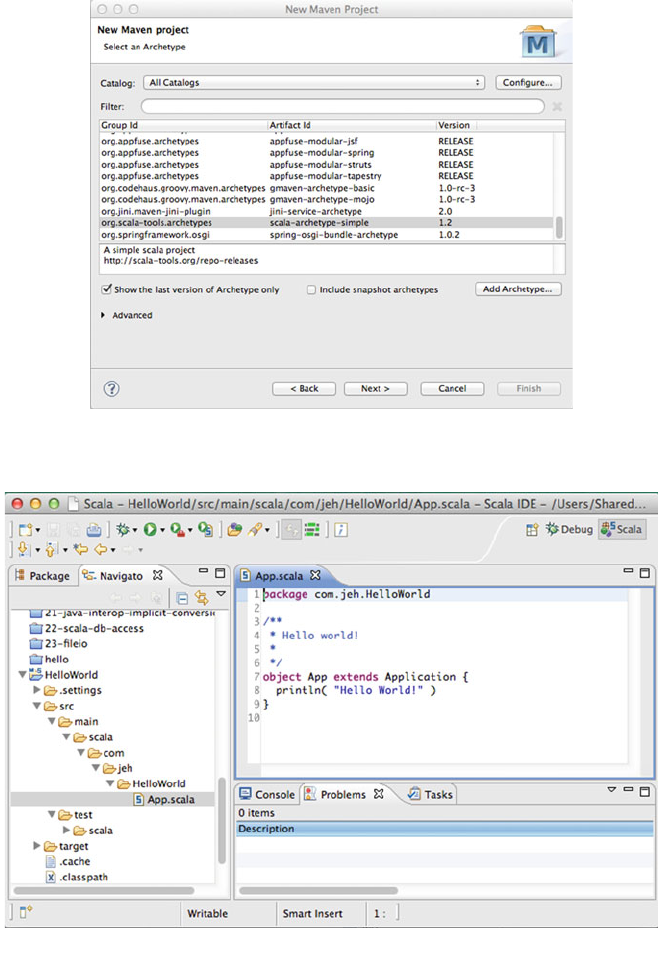Expand the .settings folder
This screenshot has width=663, height=964.
(37, 690)
